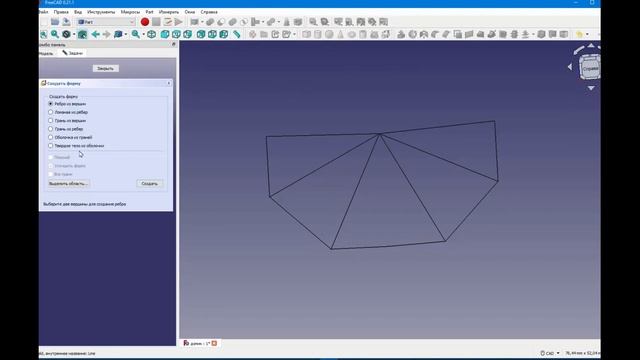Switch to Right view cube icon
Image resolution: width=640 pixels, height=360 pixels.
pos(187,34)
